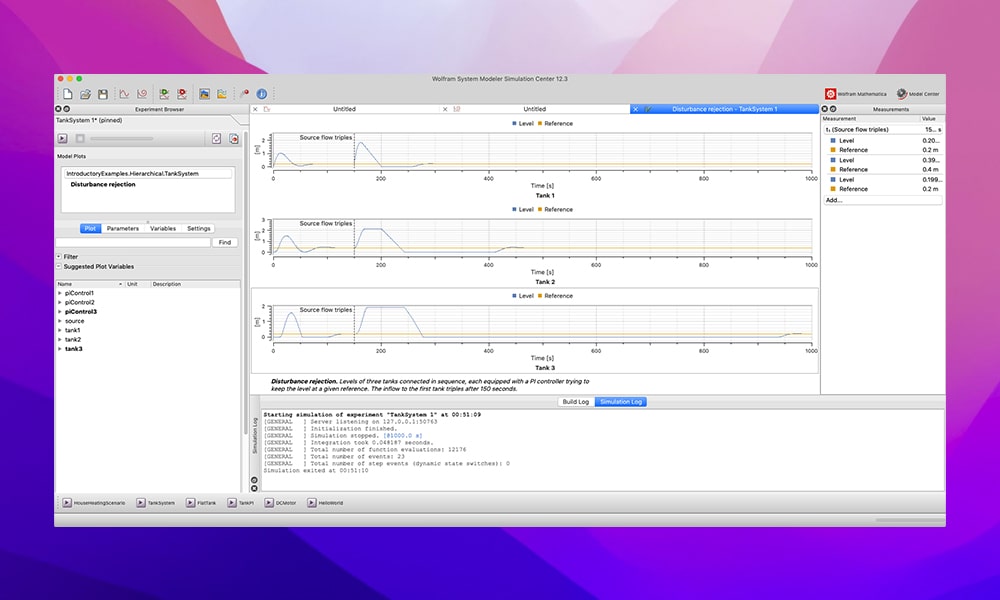Viewport: 1000px width, 600px height.
Task: Click the Save icon in the toolbar
Action: pyautogui.click(x=104, y=94)
